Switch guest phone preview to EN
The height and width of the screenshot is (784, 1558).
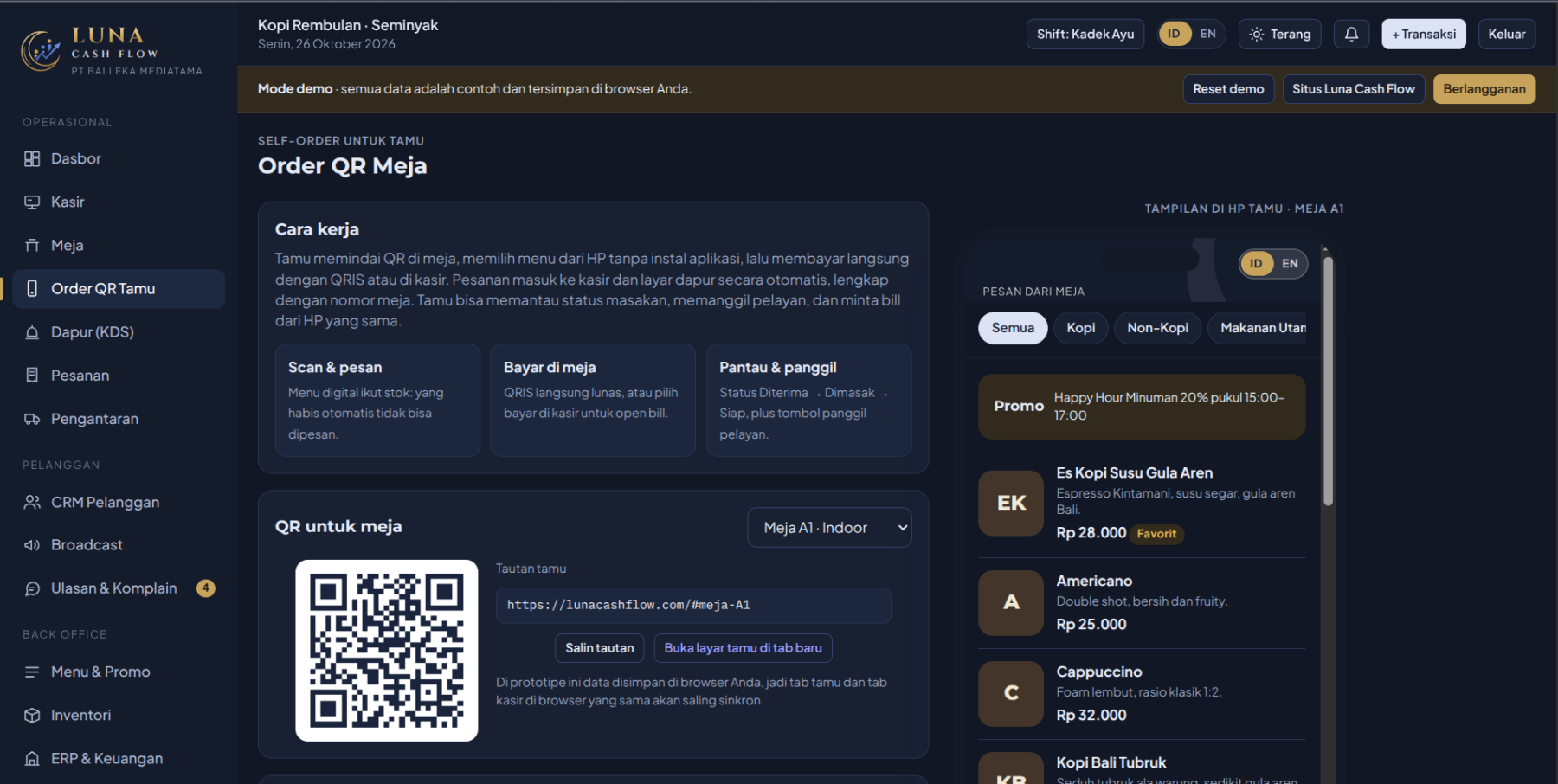tap(1290, 263)
